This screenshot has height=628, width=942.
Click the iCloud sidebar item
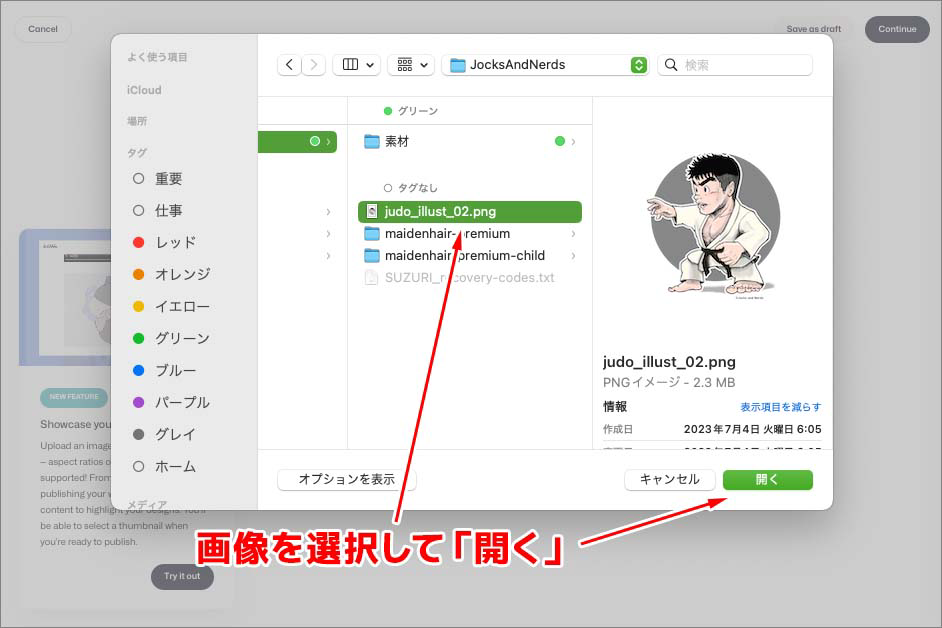143,90
